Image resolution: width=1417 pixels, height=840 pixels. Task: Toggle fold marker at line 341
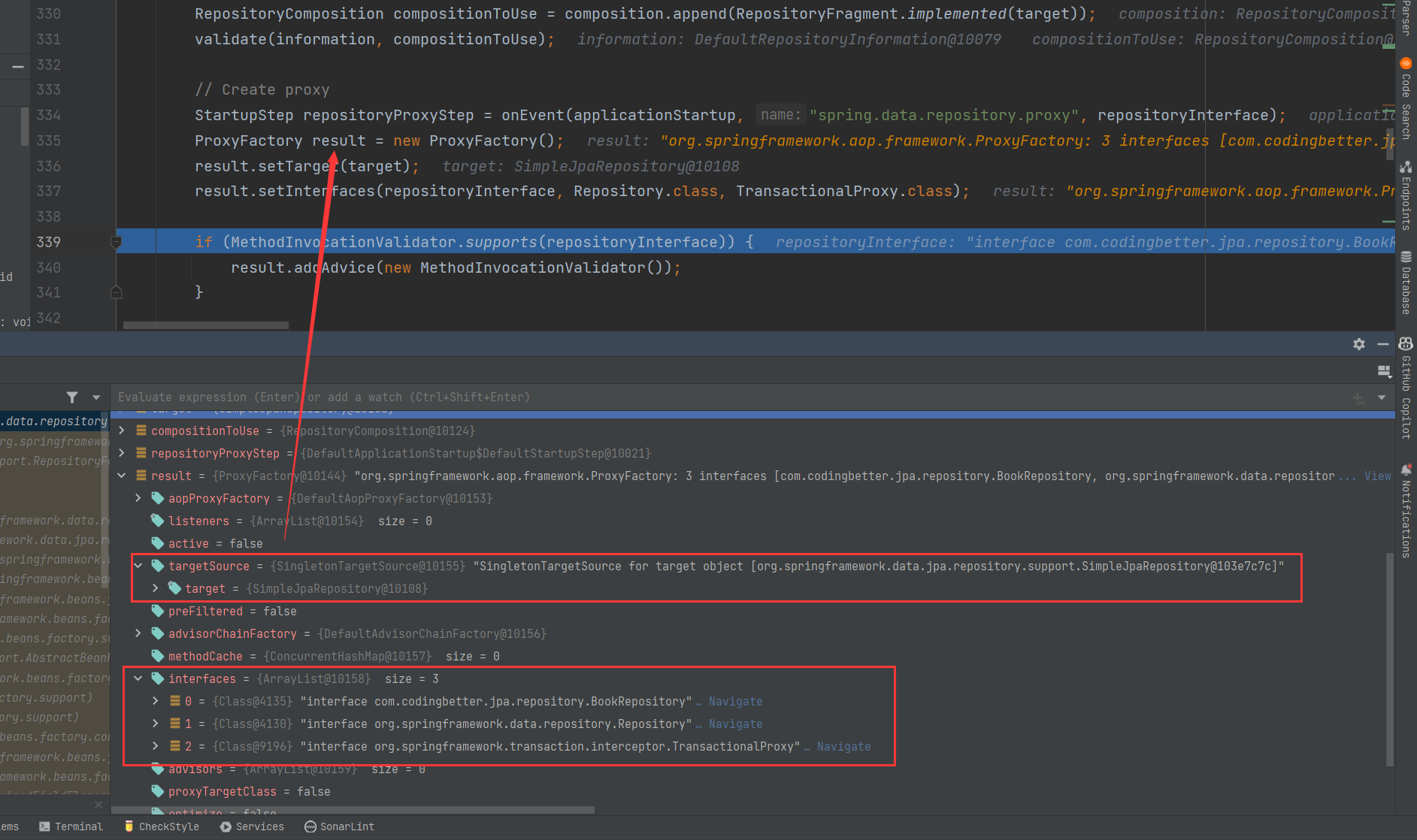116,292
